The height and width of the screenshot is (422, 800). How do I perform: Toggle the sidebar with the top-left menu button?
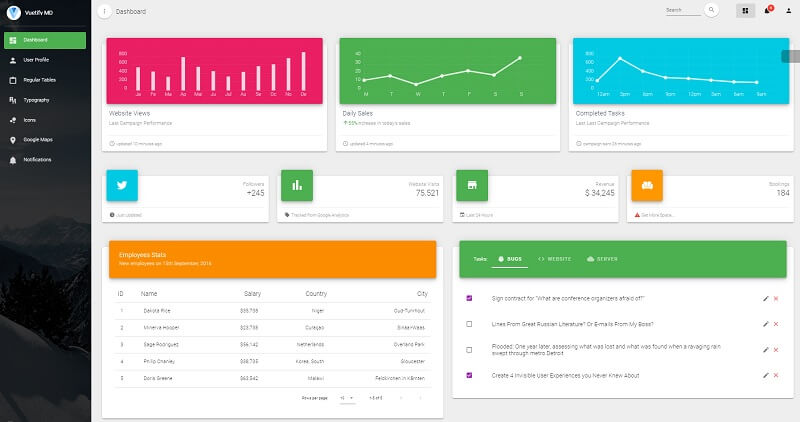(105, 11)
